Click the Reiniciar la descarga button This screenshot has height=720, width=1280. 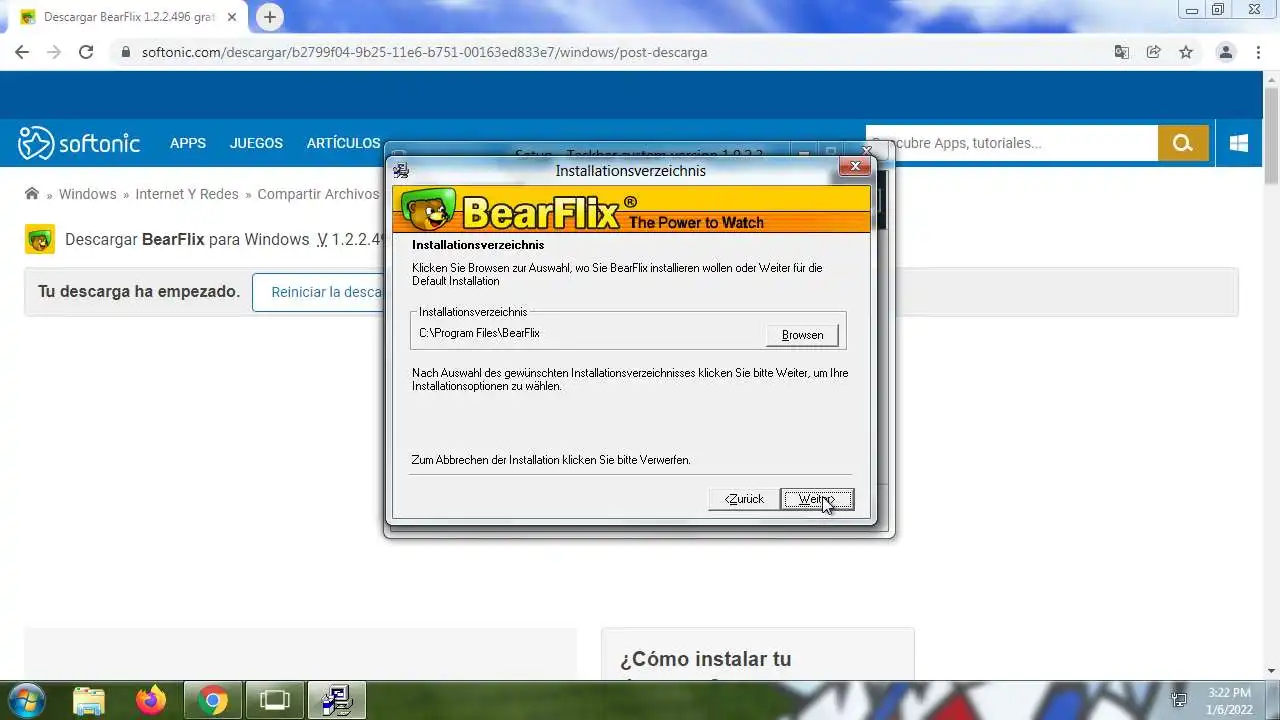319,292
